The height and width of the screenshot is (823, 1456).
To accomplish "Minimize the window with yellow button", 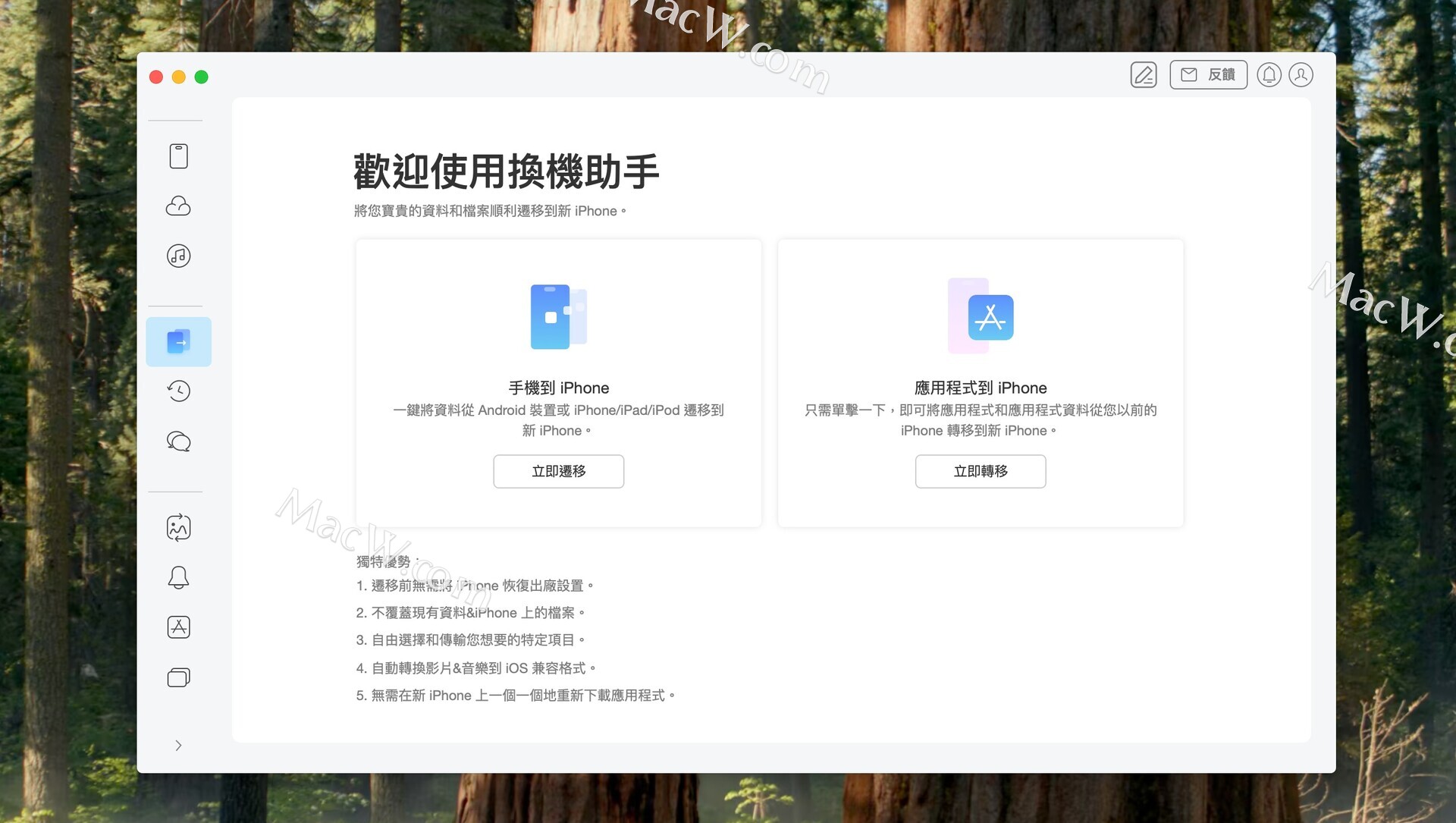I will pos(179,77).
